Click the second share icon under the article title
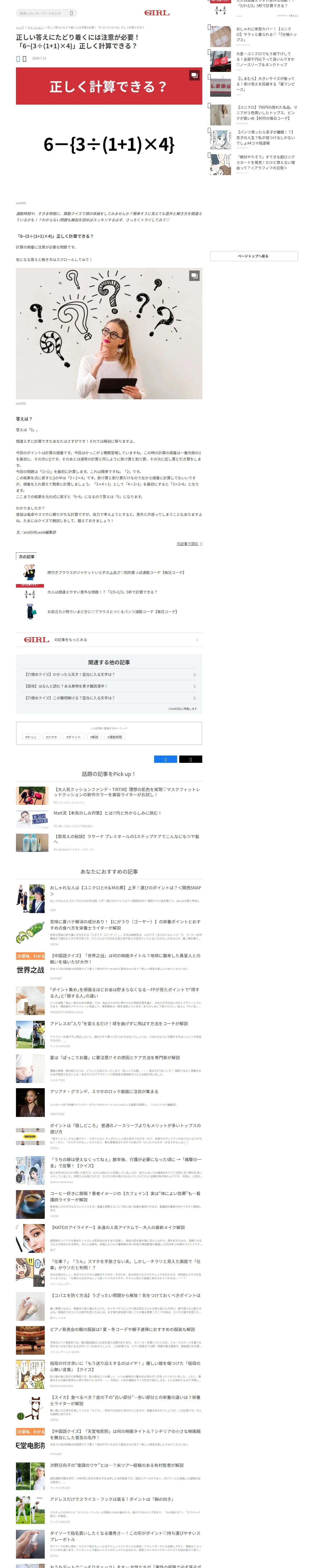This screenshot has width=314, height=1568. (x=24, y=59)
